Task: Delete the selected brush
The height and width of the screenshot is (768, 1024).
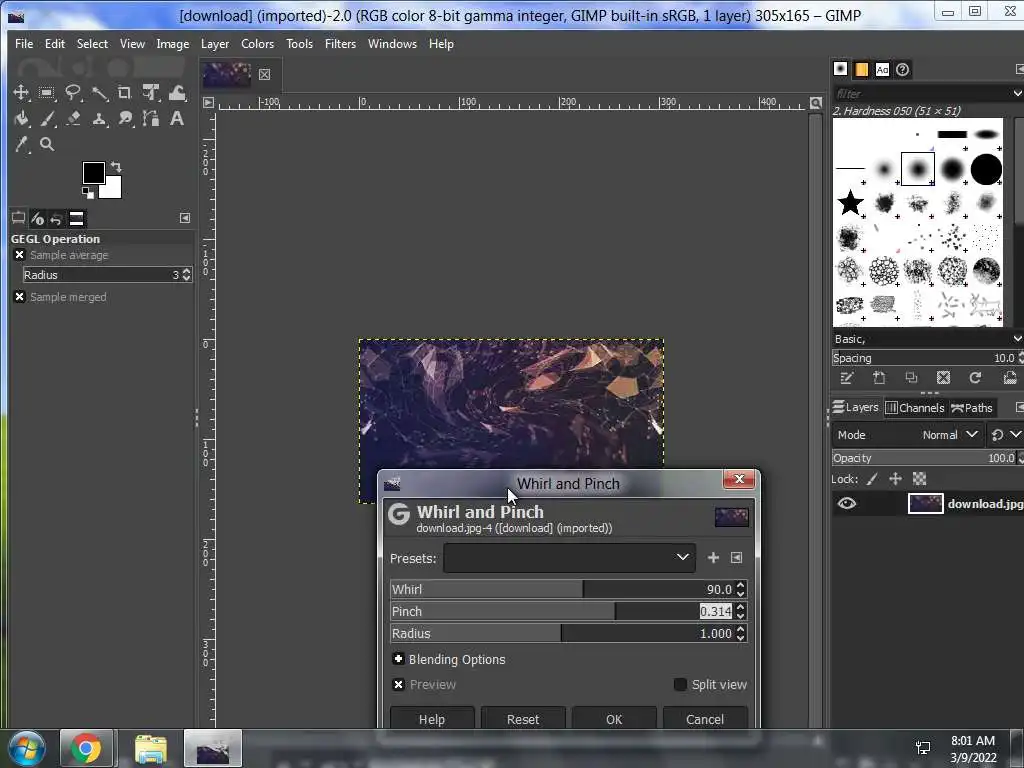Action: (943, 377)
